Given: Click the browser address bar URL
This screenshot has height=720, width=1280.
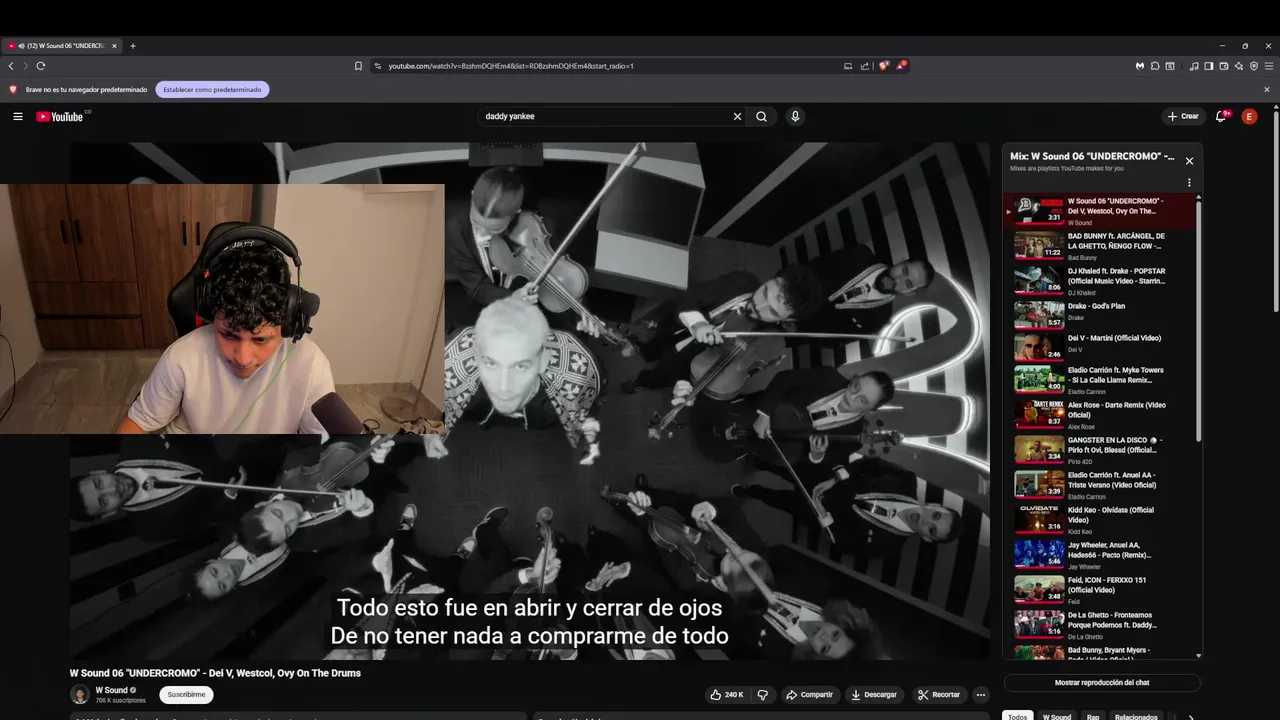Looking at the screenshot, I should coord(511,66).
